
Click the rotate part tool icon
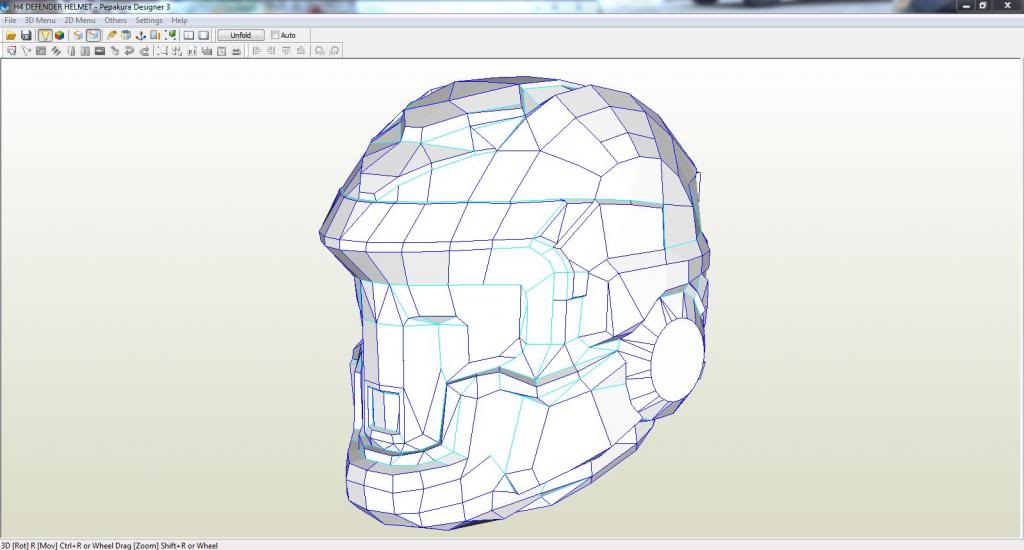click(x=26, y=51)
